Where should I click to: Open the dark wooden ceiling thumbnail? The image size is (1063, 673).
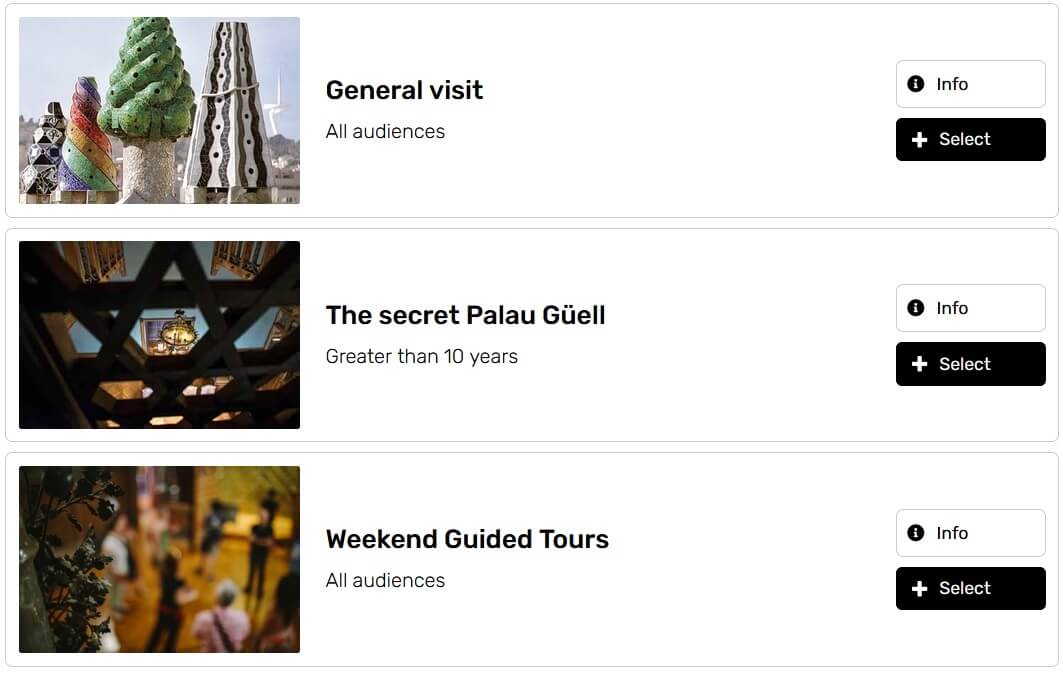[159, 335]
